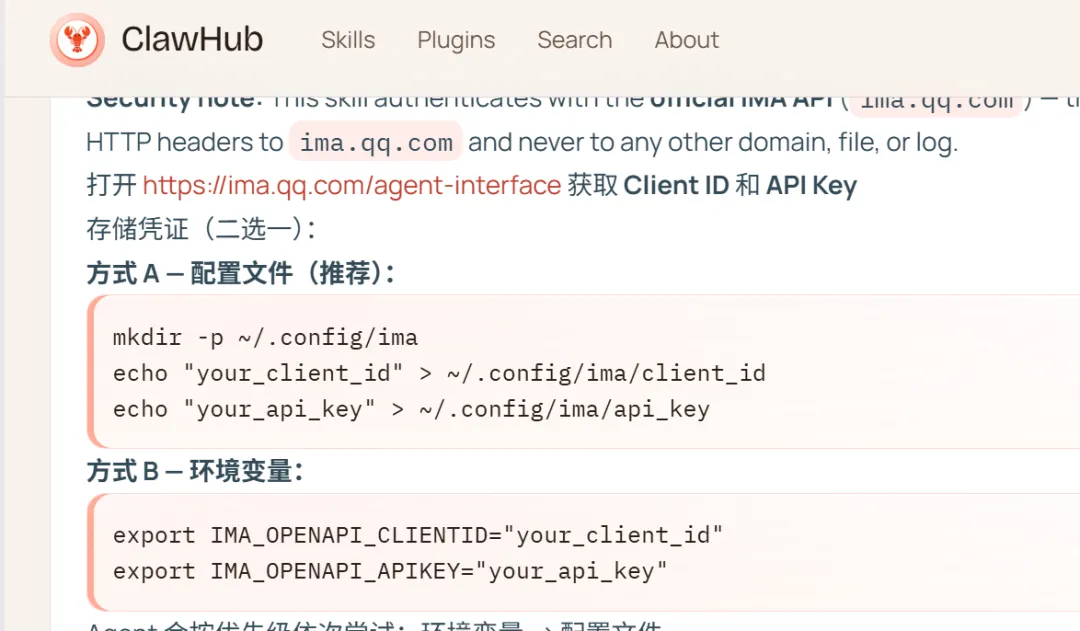
Task: Click the 'mkdir -p ~/.config/ima' code line
Action: point(265,338)
